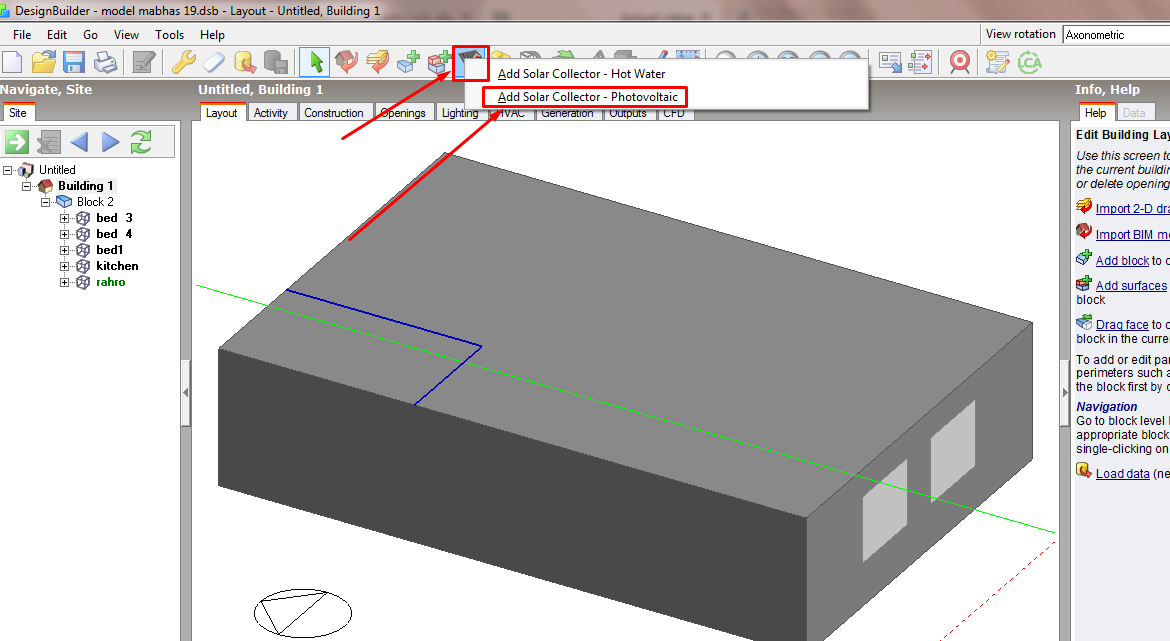Click the Clear data eraser icon
1170x641 pixels.
click(x=214, y=62)
